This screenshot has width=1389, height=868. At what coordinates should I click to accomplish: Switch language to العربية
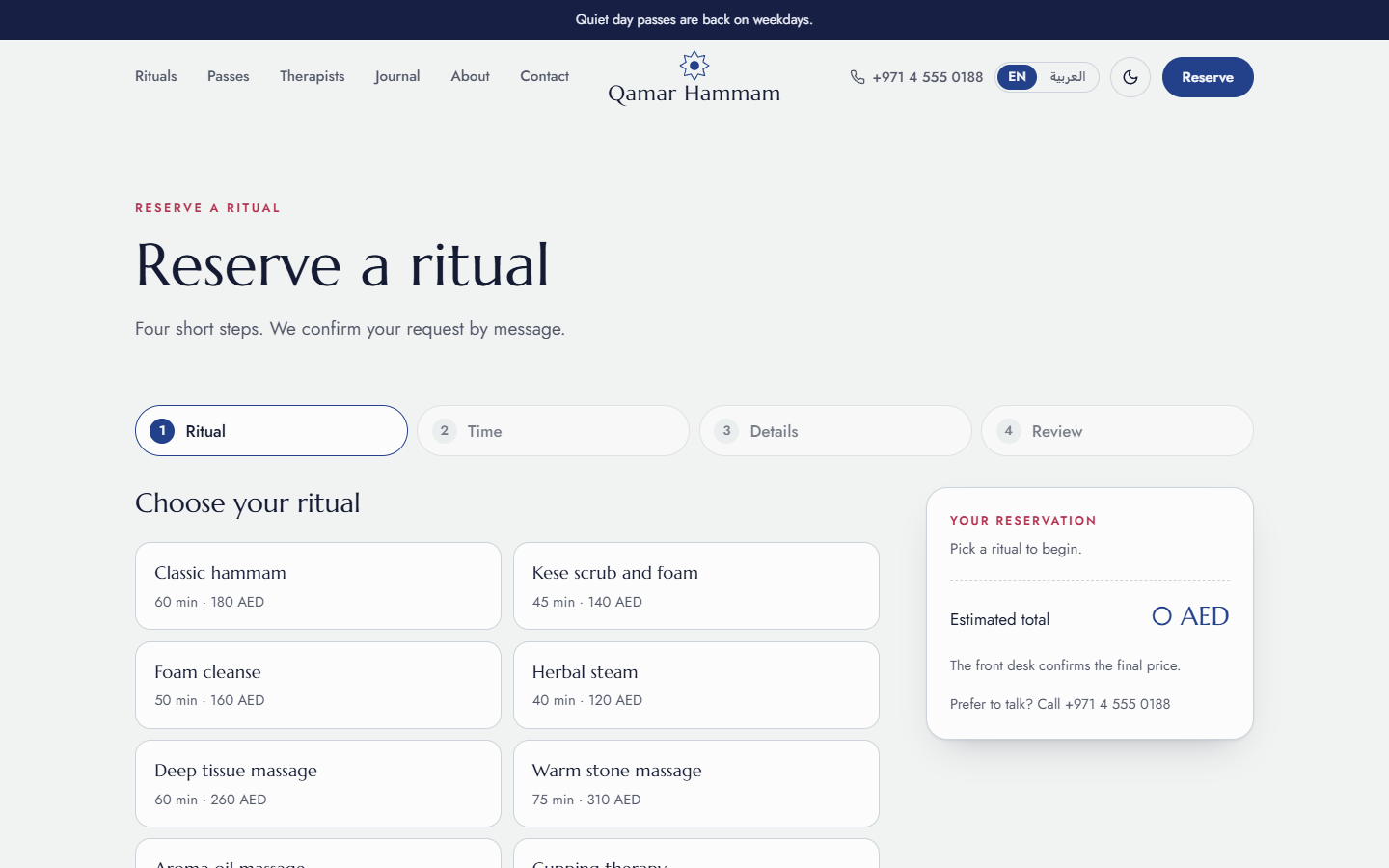[1068, 77]
